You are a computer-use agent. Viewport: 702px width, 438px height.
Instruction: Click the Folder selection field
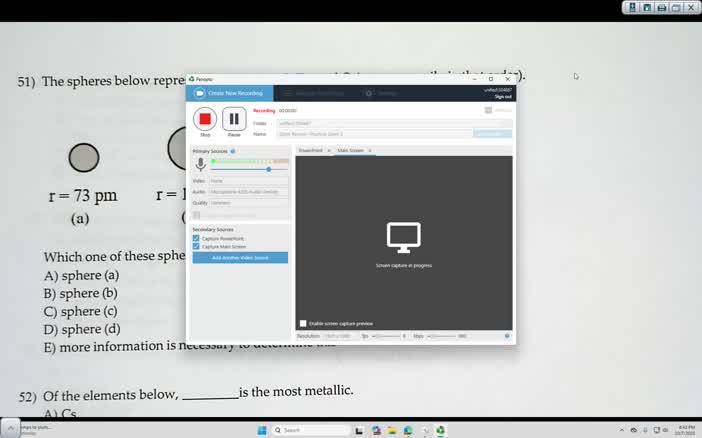[x=394, y=123]
